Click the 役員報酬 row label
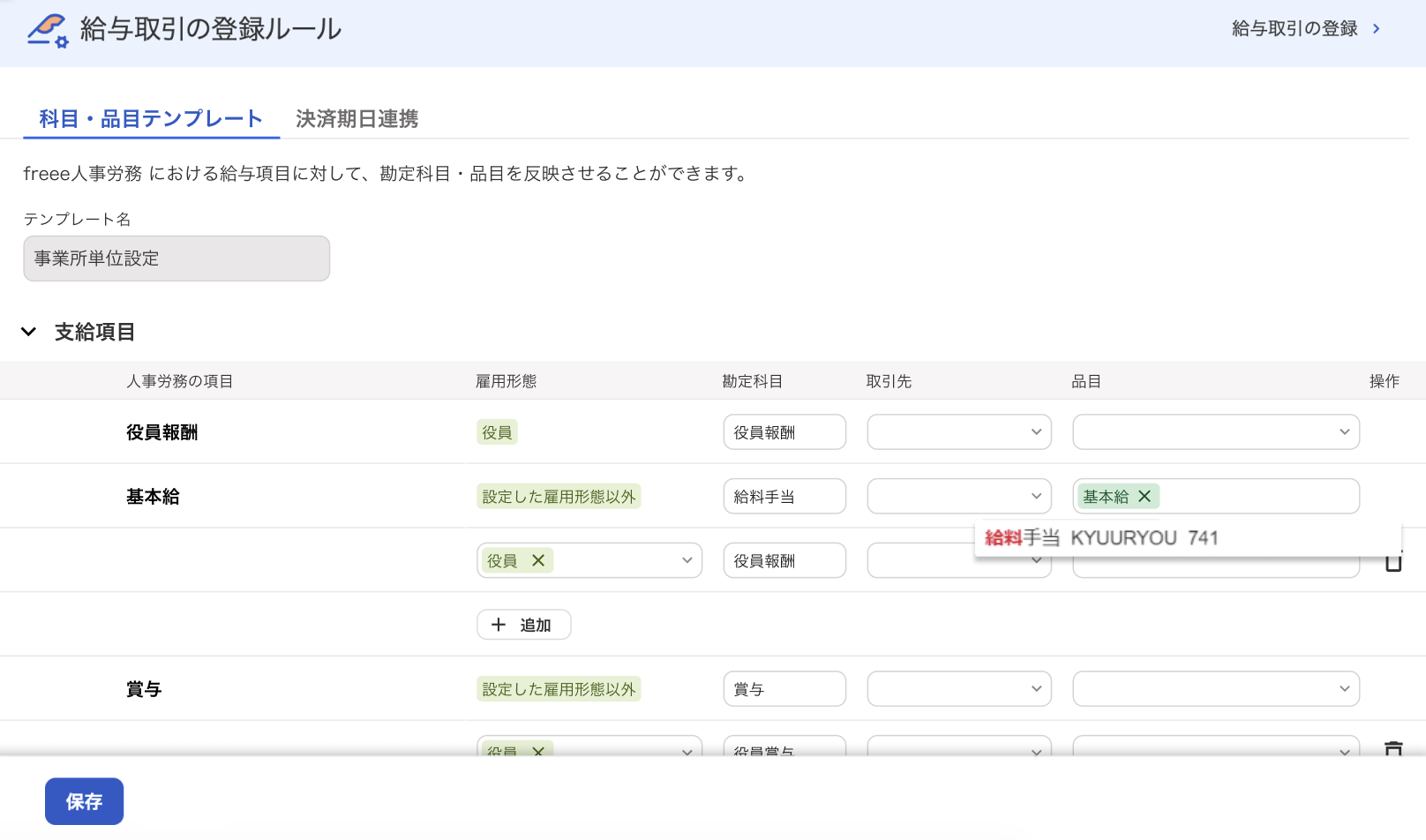The image size is (1426, 840). click(161, 432)
